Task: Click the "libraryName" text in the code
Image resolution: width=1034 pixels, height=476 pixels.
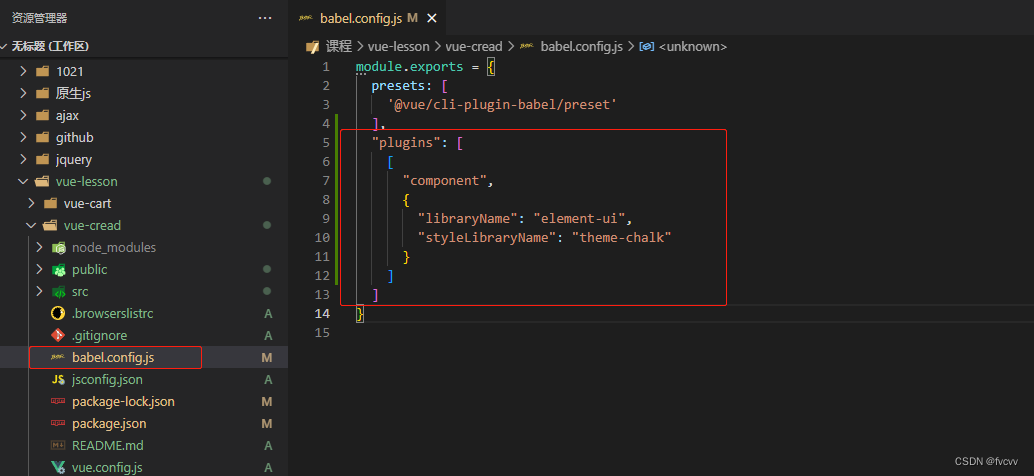Action: pos(468,218)
